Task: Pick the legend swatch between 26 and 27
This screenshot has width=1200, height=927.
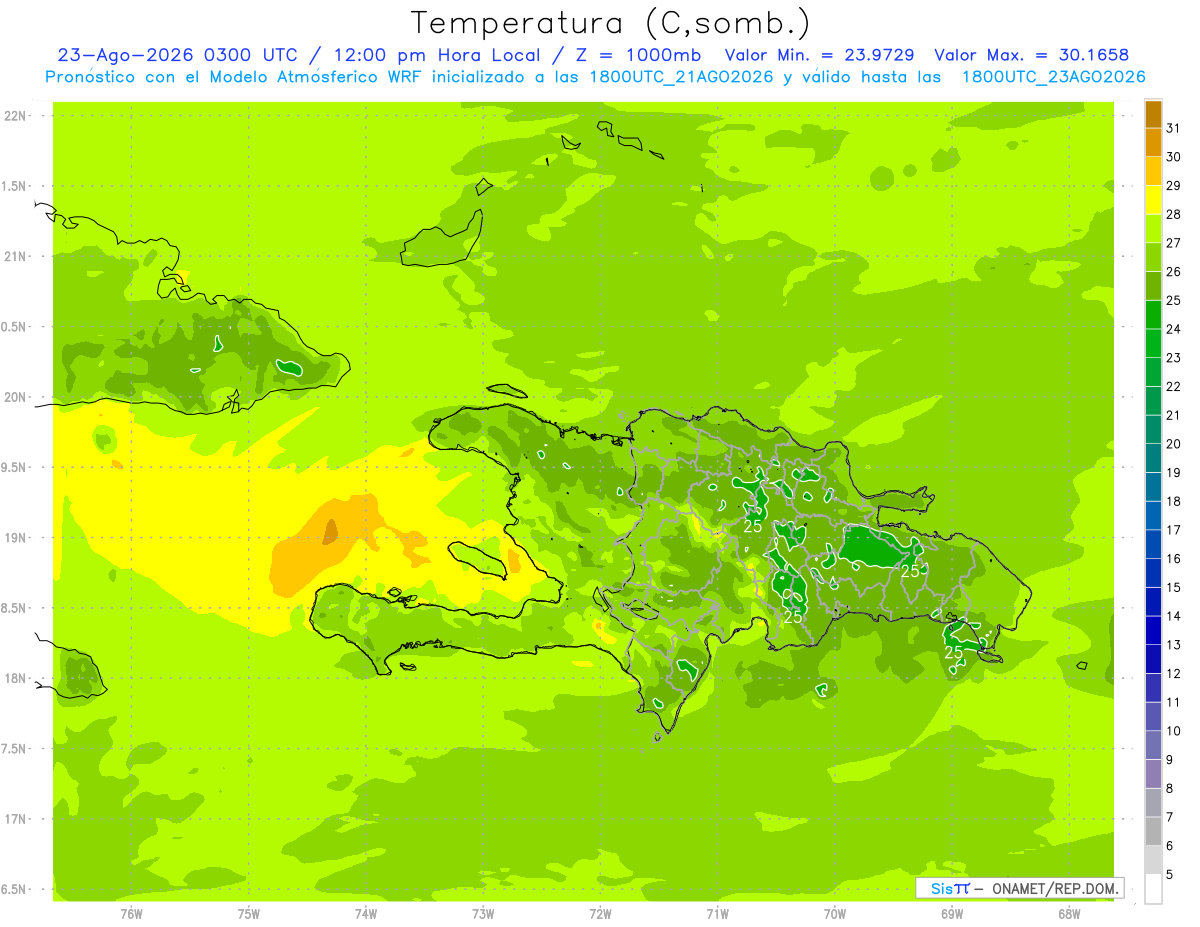Action: [1153, 258]
